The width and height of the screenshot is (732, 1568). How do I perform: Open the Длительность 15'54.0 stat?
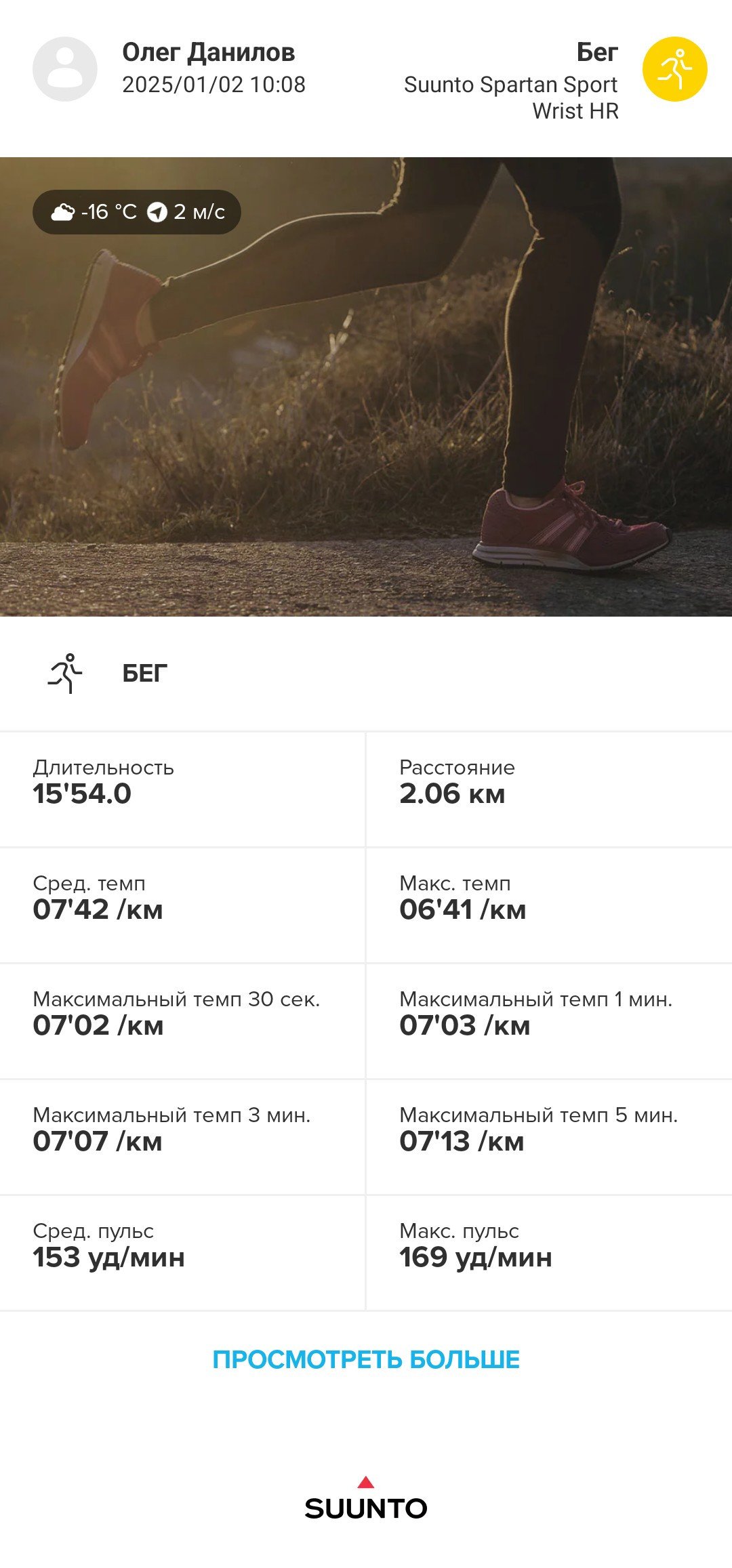[182, 789]
